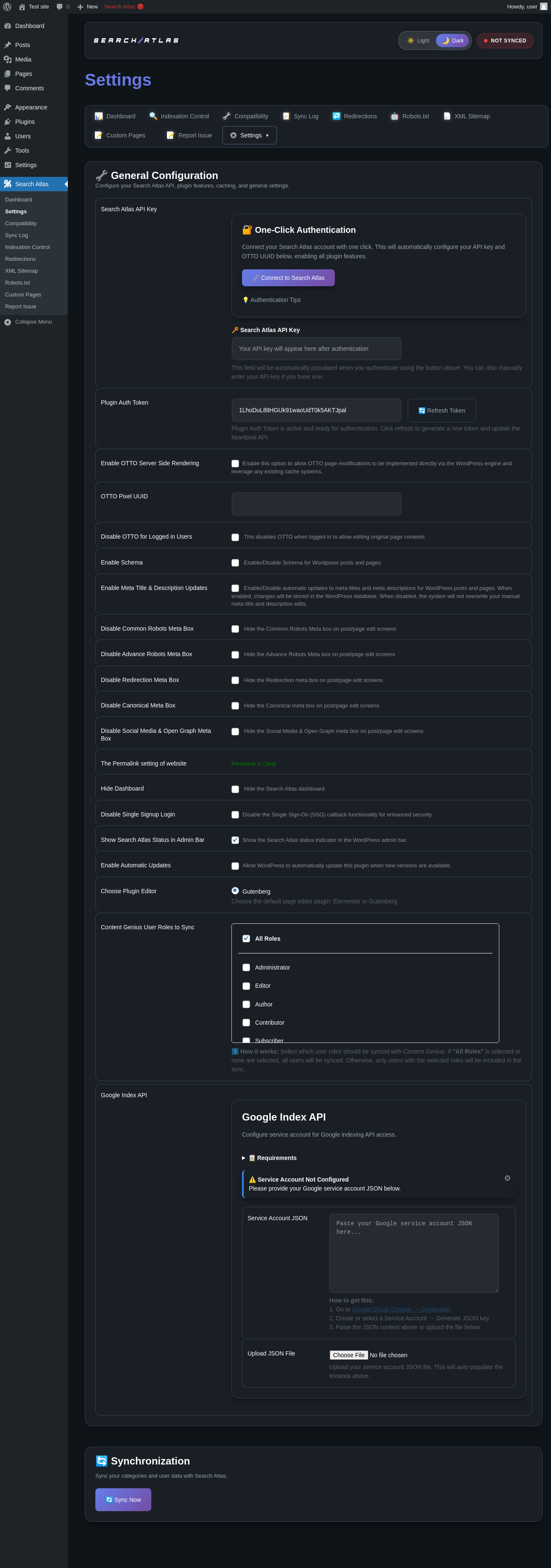This screenshot has height=1568, width=551.
Task: Click the Collapse Menu arrow icon
Action: tap(8, 322)
